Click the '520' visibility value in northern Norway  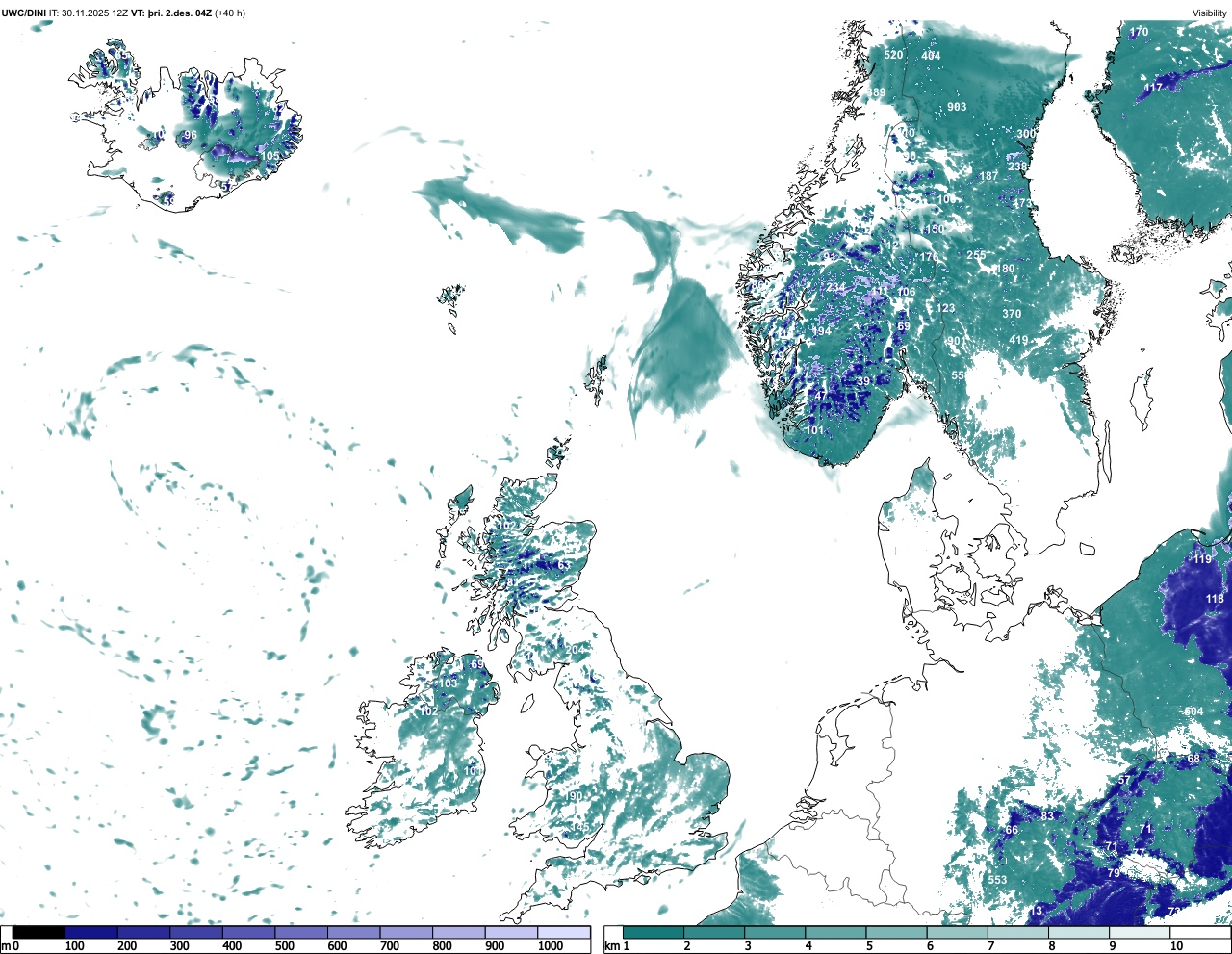[x=894, y=55]
